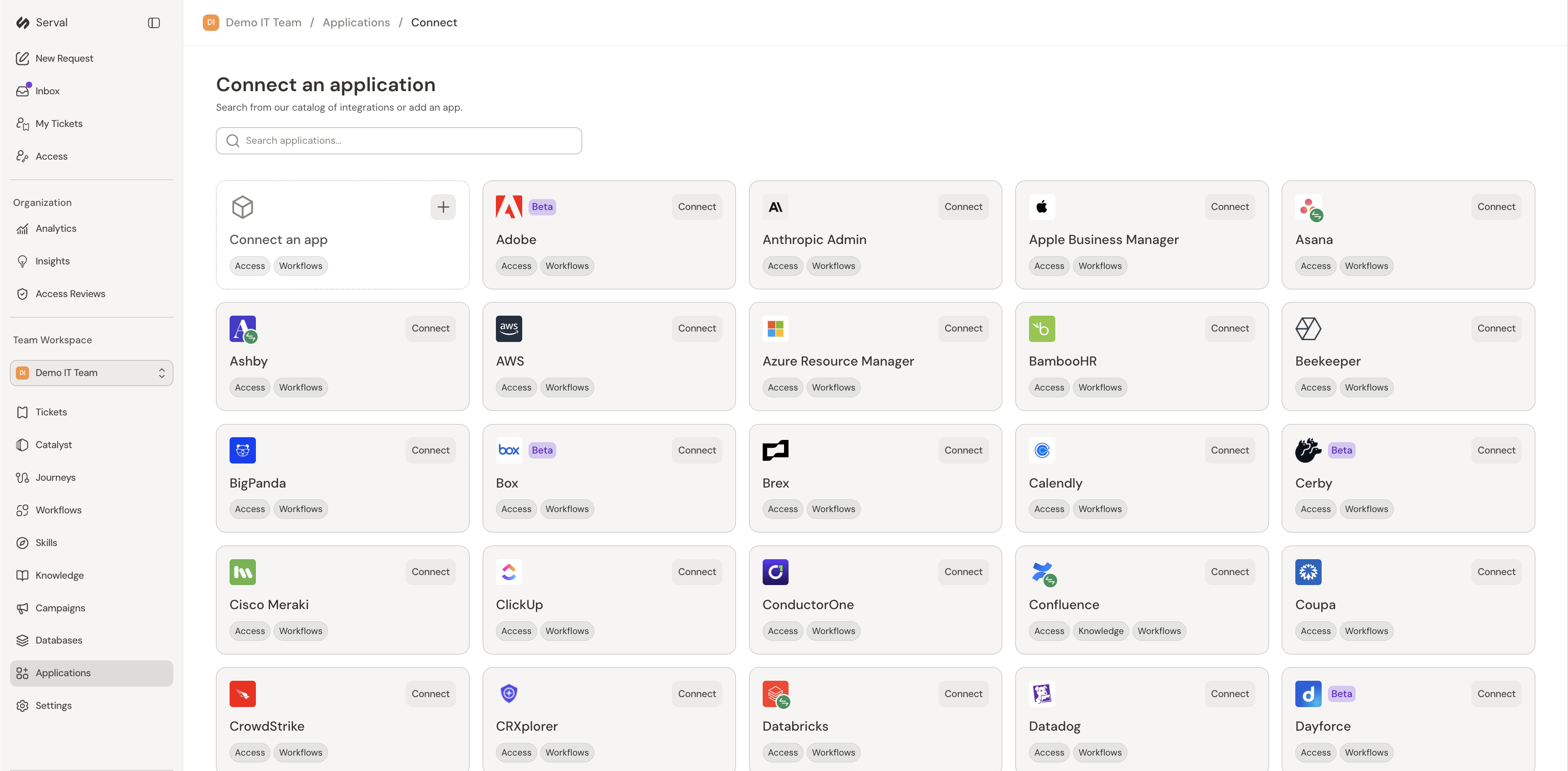Click Demo IT Team breadcrumb link
This screenshot has height=771, width=1568.
click(x=264, y=23)
